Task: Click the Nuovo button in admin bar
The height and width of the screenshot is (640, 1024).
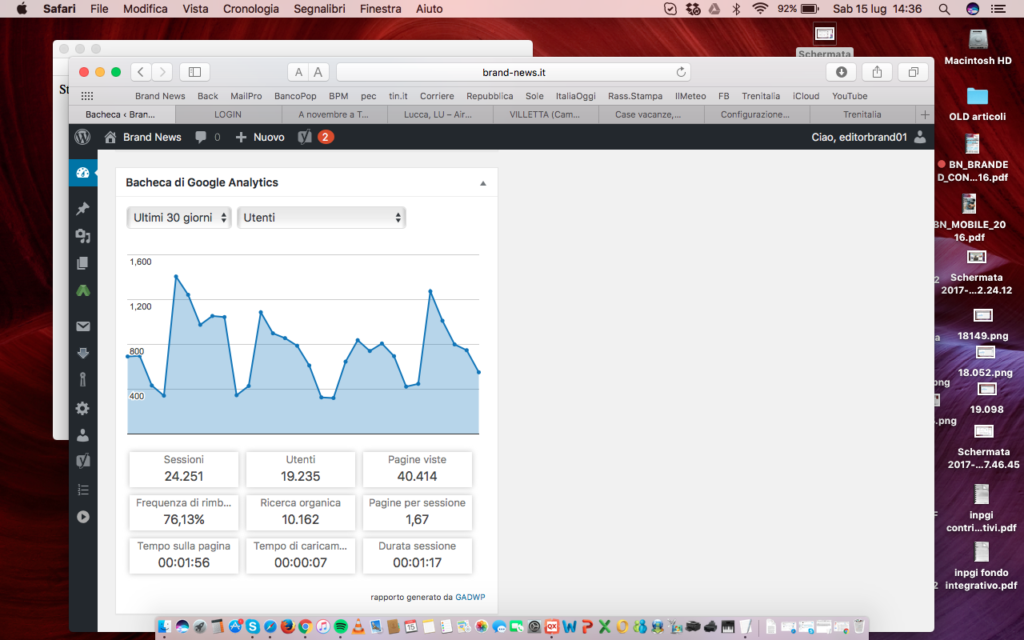Action: tap(260, 137)
